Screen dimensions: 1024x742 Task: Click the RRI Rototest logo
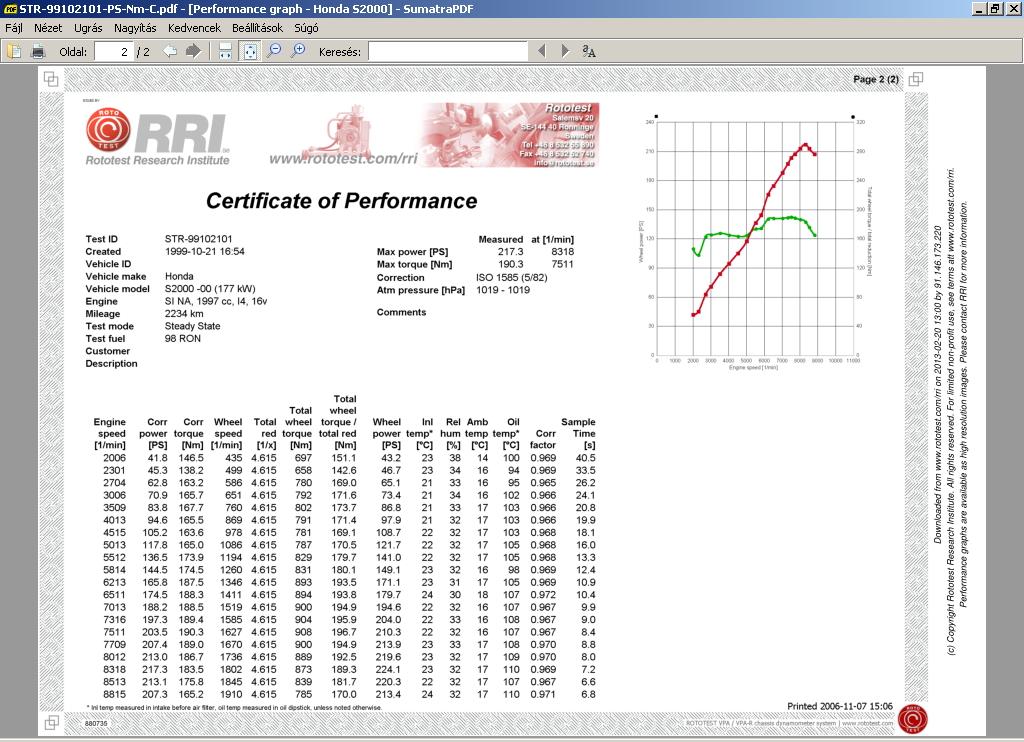[x=157, y=137]
